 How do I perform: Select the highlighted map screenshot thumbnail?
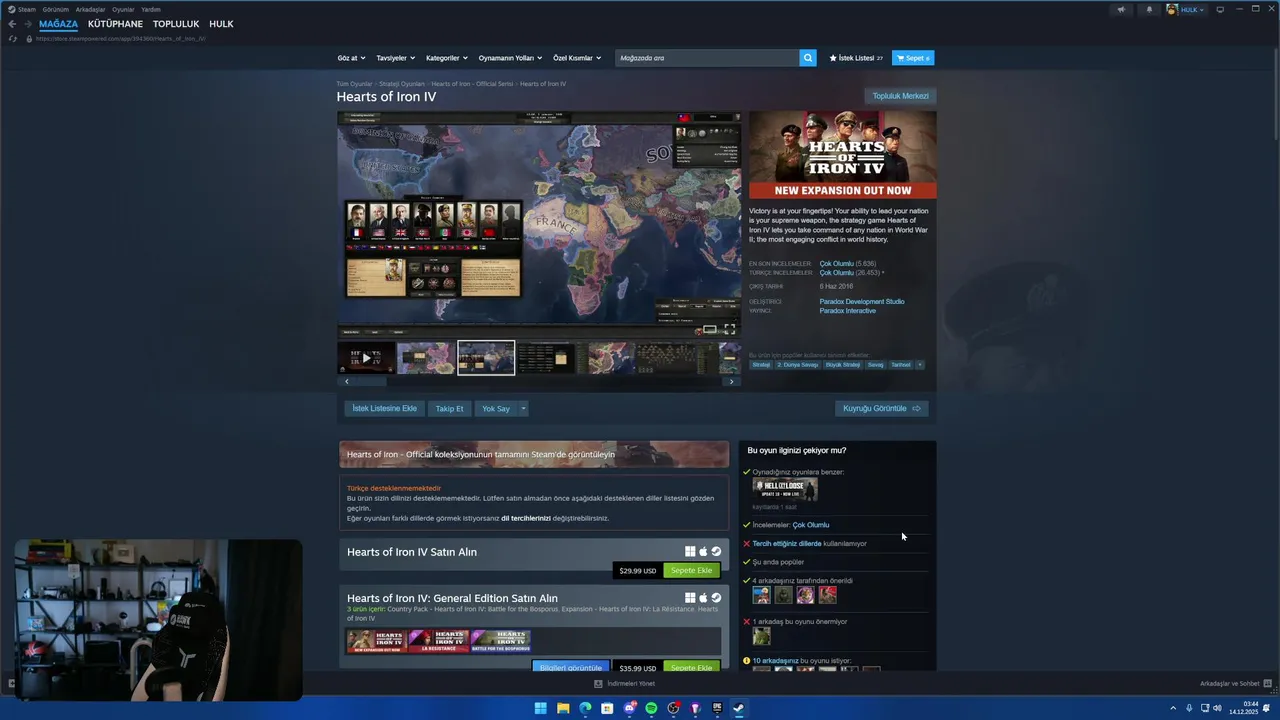486,358
